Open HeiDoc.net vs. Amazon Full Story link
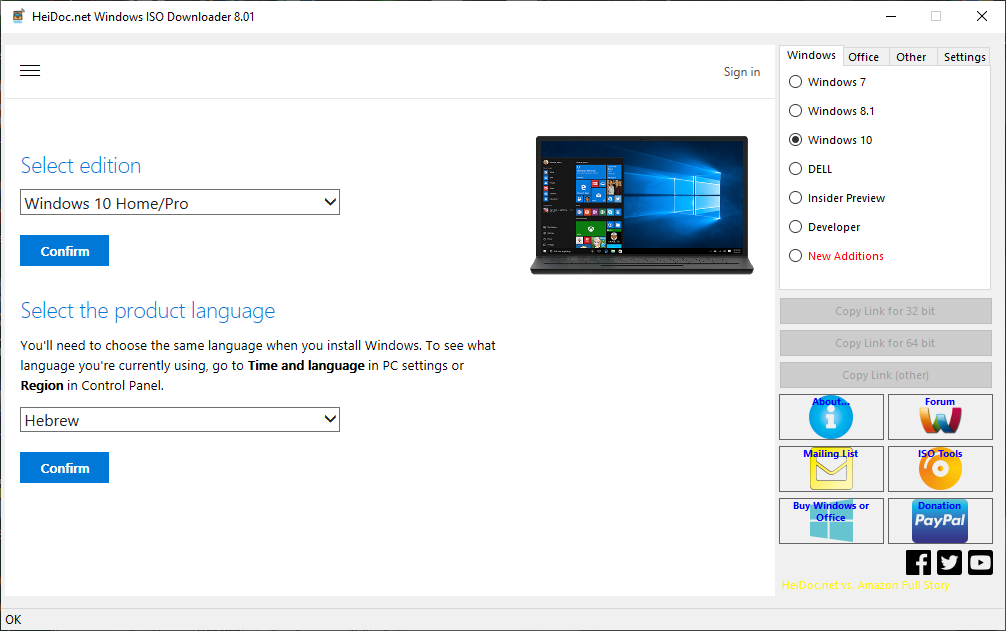The image size is (1006, 631). coord(865,585)
